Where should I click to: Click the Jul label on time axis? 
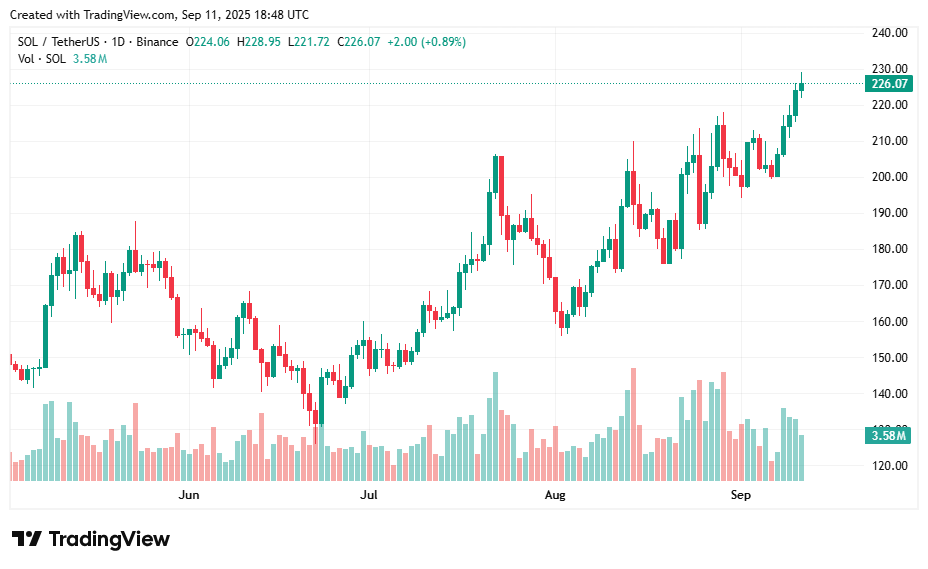click(368, 495)
